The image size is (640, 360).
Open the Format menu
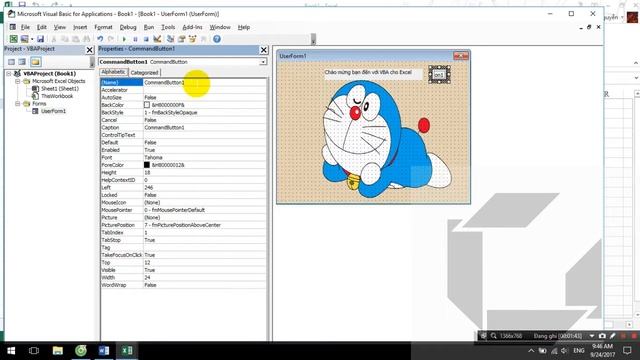coord(103,27)
